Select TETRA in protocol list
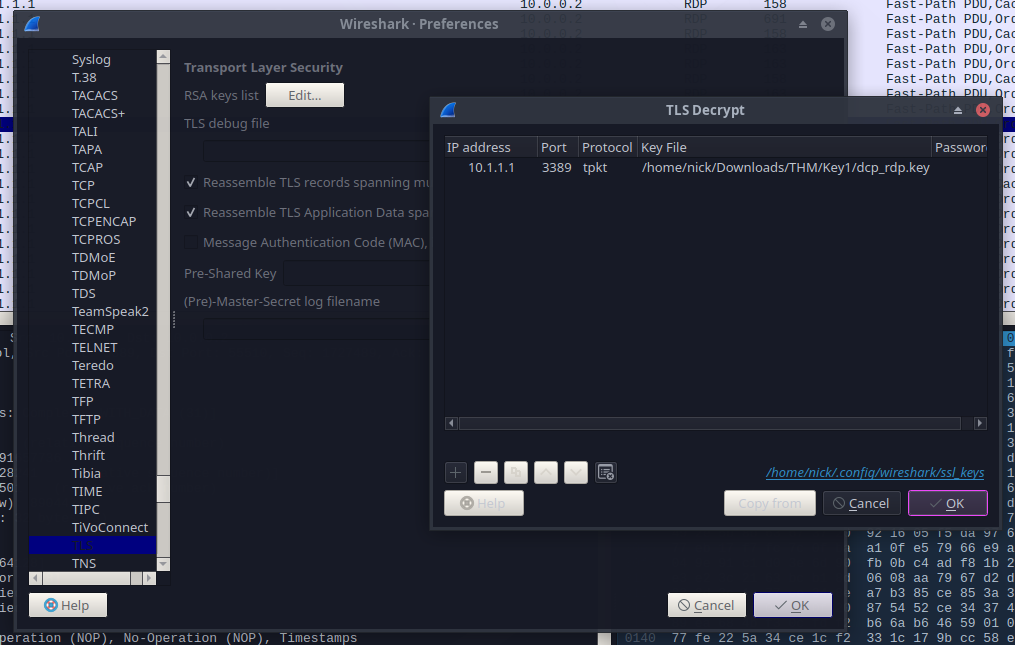This screenshot has height=645, width=1015. click(x=92, y=383)
